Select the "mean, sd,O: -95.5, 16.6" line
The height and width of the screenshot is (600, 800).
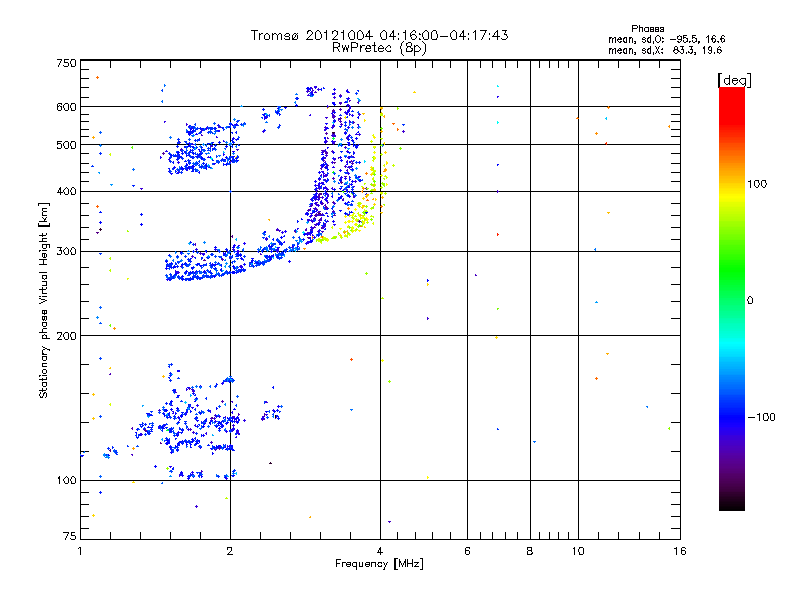coord(666,39)
